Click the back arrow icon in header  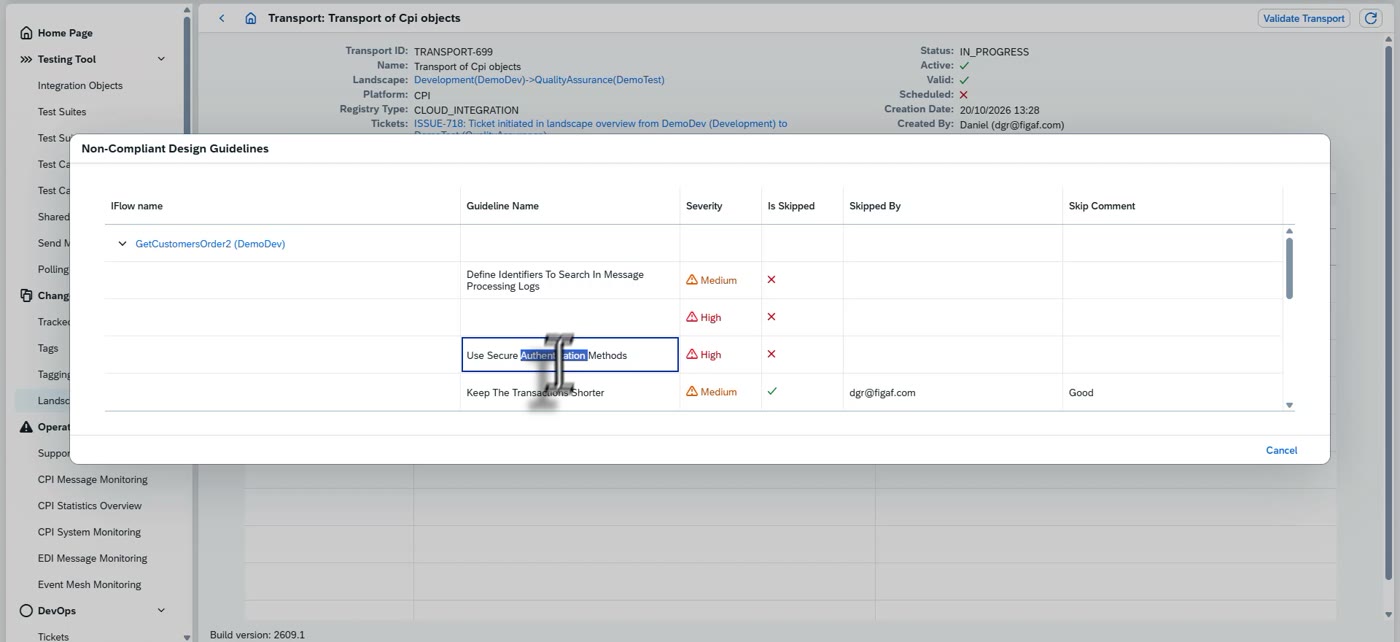tap(222, 18)
